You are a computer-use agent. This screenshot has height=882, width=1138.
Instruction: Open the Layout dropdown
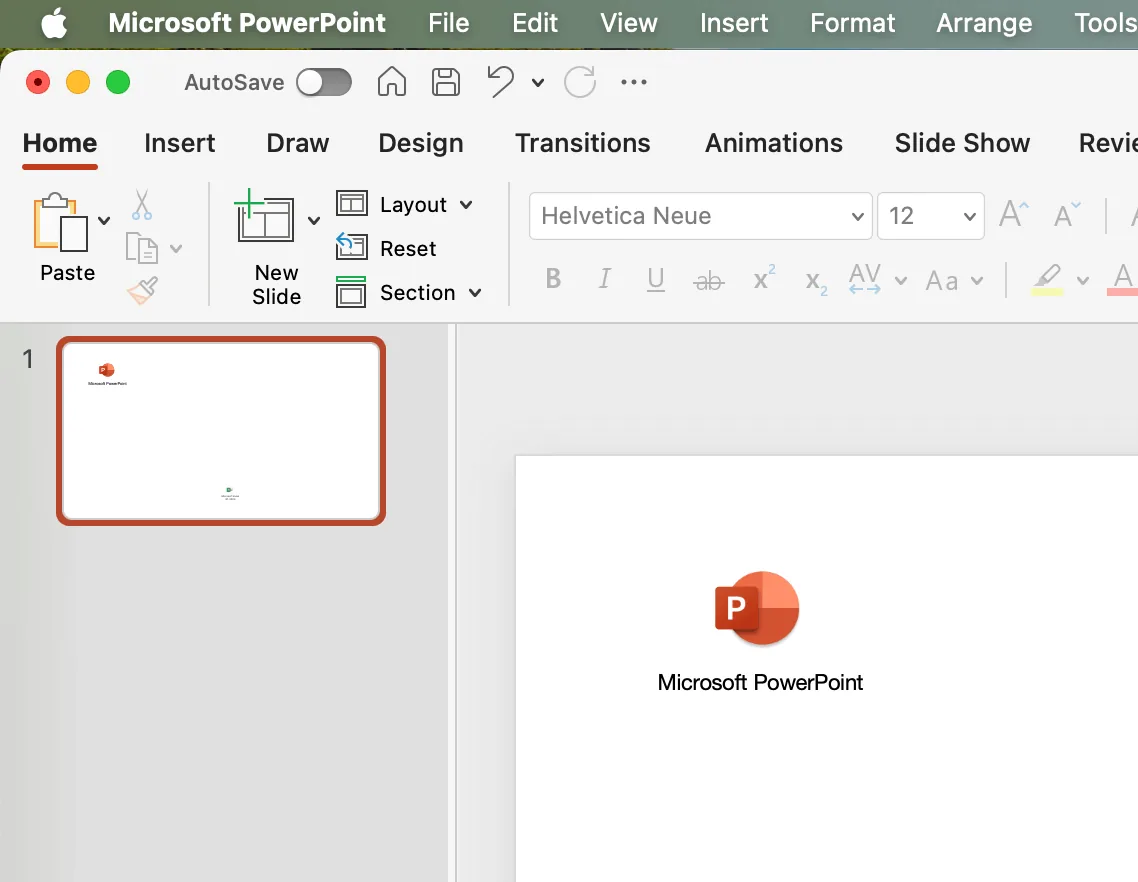click(405, 204)
